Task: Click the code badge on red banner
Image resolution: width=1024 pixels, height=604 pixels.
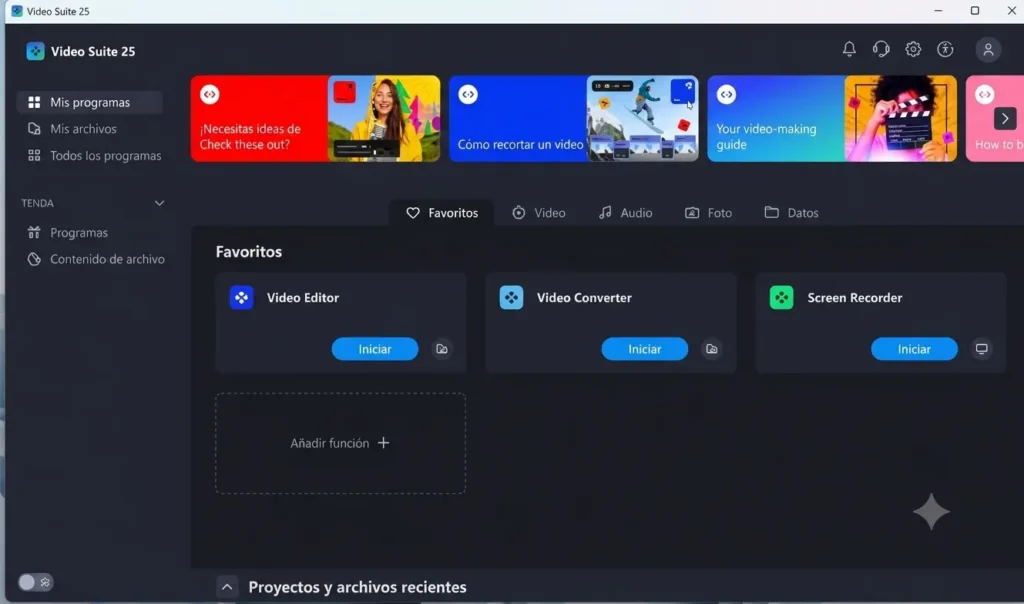Action: click(x=210, y=95)
